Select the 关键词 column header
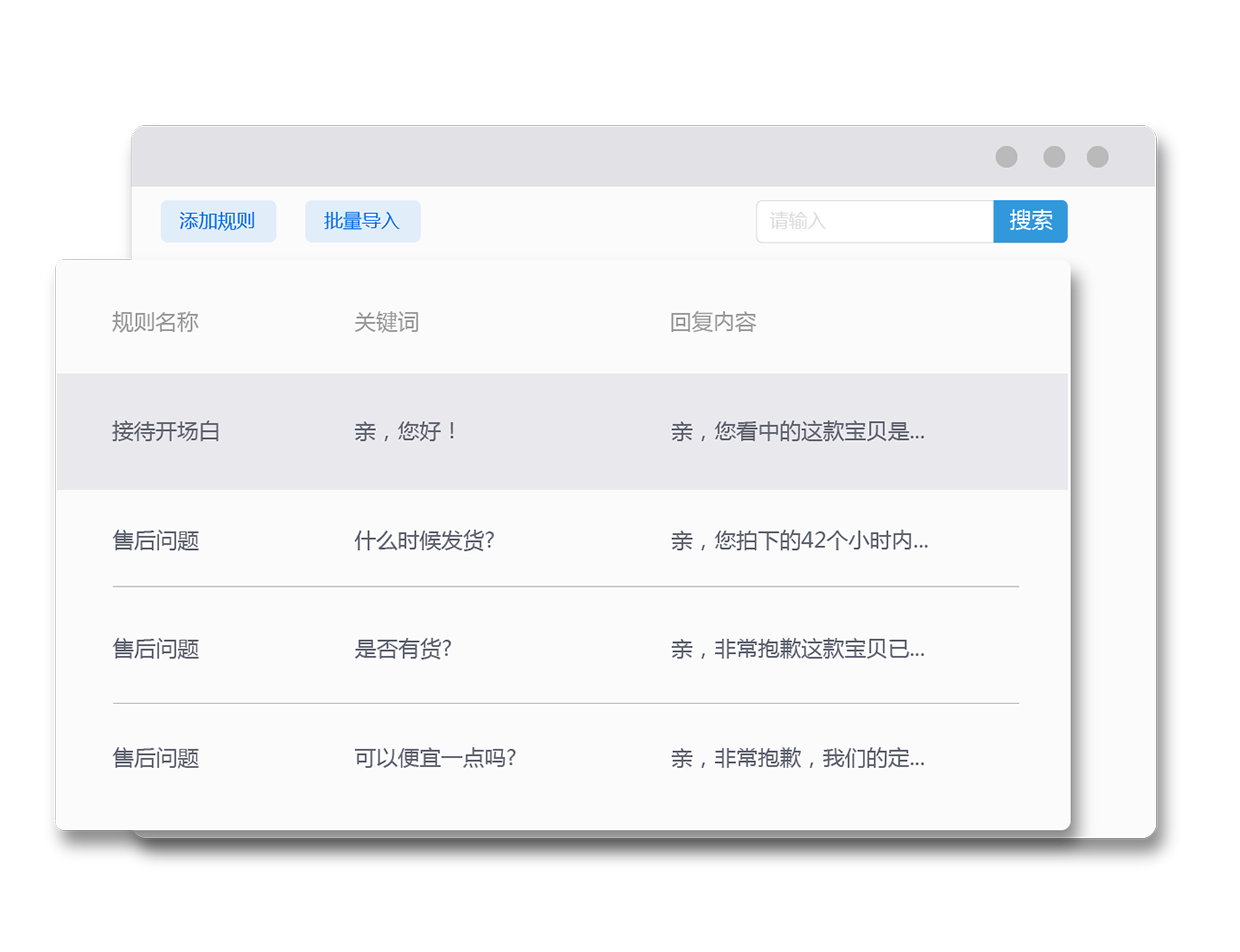 click(386, 322)
